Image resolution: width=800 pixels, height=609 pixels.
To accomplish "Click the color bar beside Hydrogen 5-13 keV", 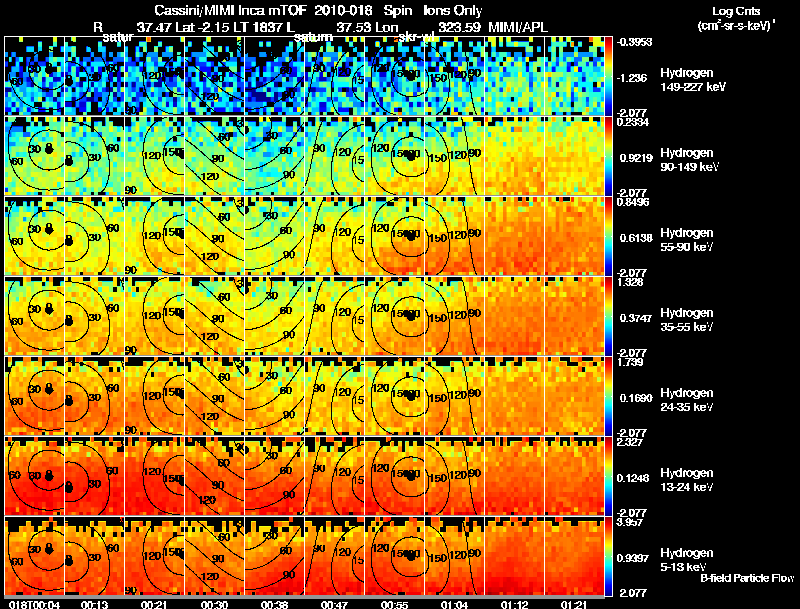I will coord(608,557).
